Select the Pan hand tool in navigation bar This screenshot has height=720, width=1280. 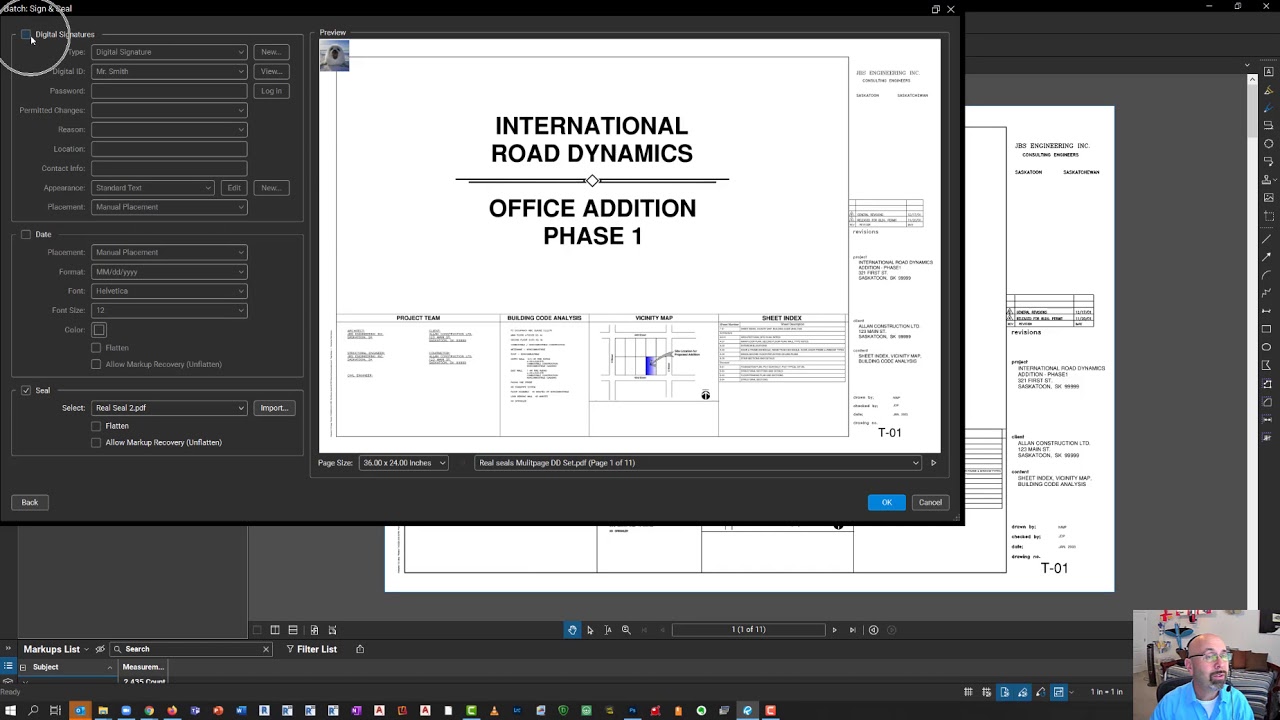coord(572,630)
